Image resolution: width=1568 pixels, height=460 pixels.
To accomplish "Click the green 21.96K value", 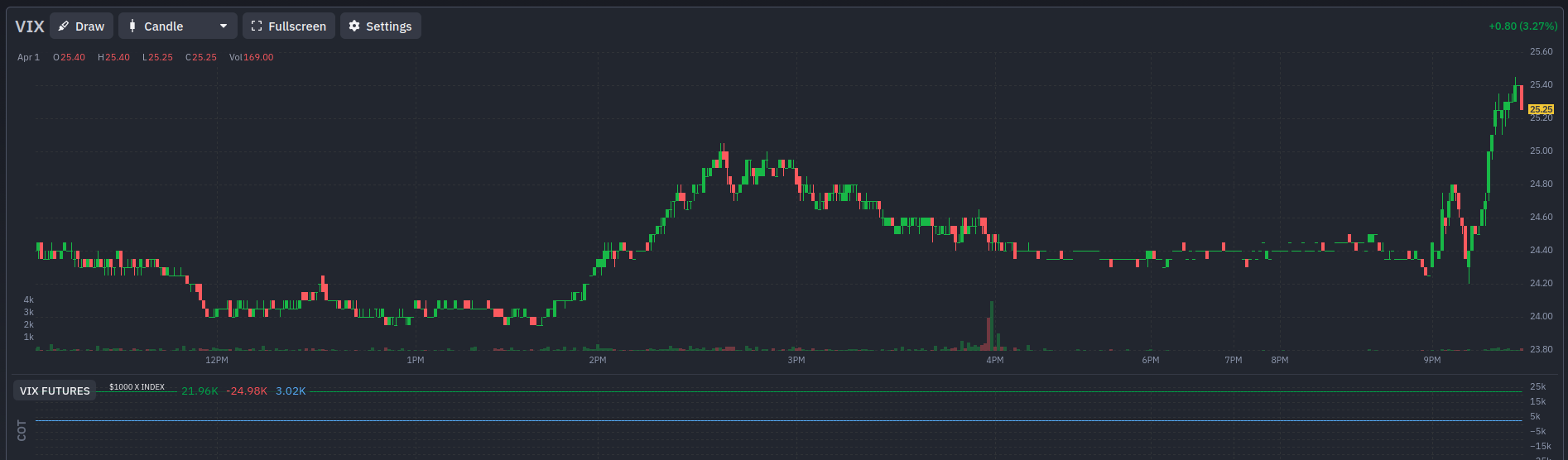I will point(200,391).
